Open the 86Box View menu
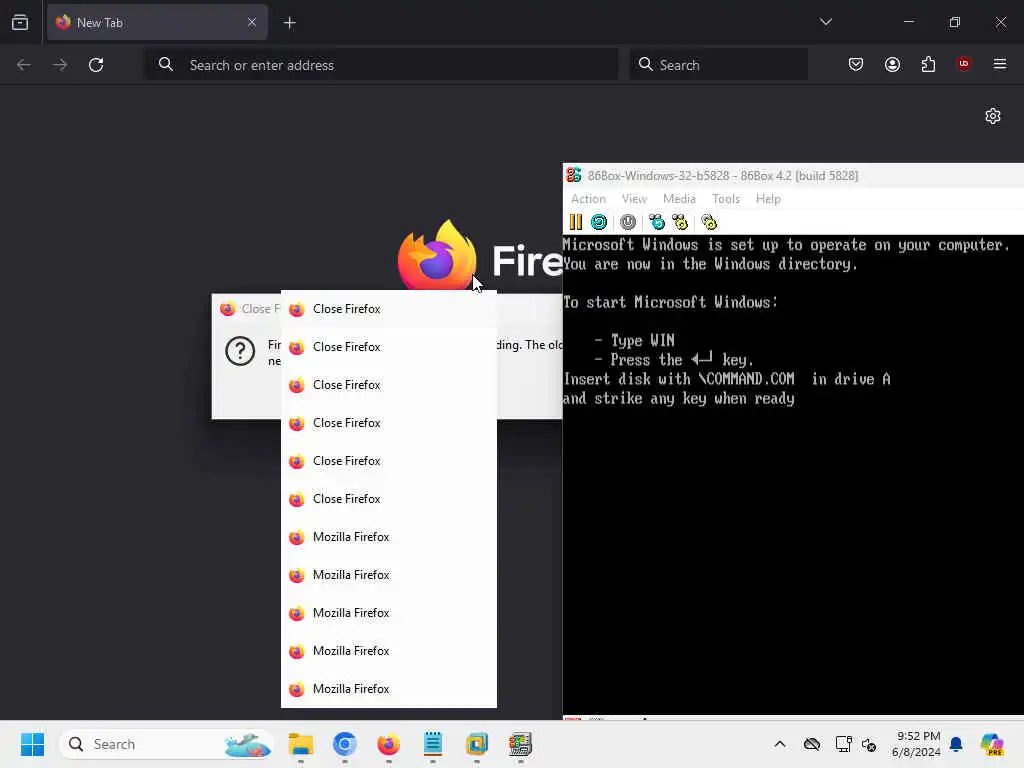Viewport: 1024px width, 768px height. [x=634, y=199]
